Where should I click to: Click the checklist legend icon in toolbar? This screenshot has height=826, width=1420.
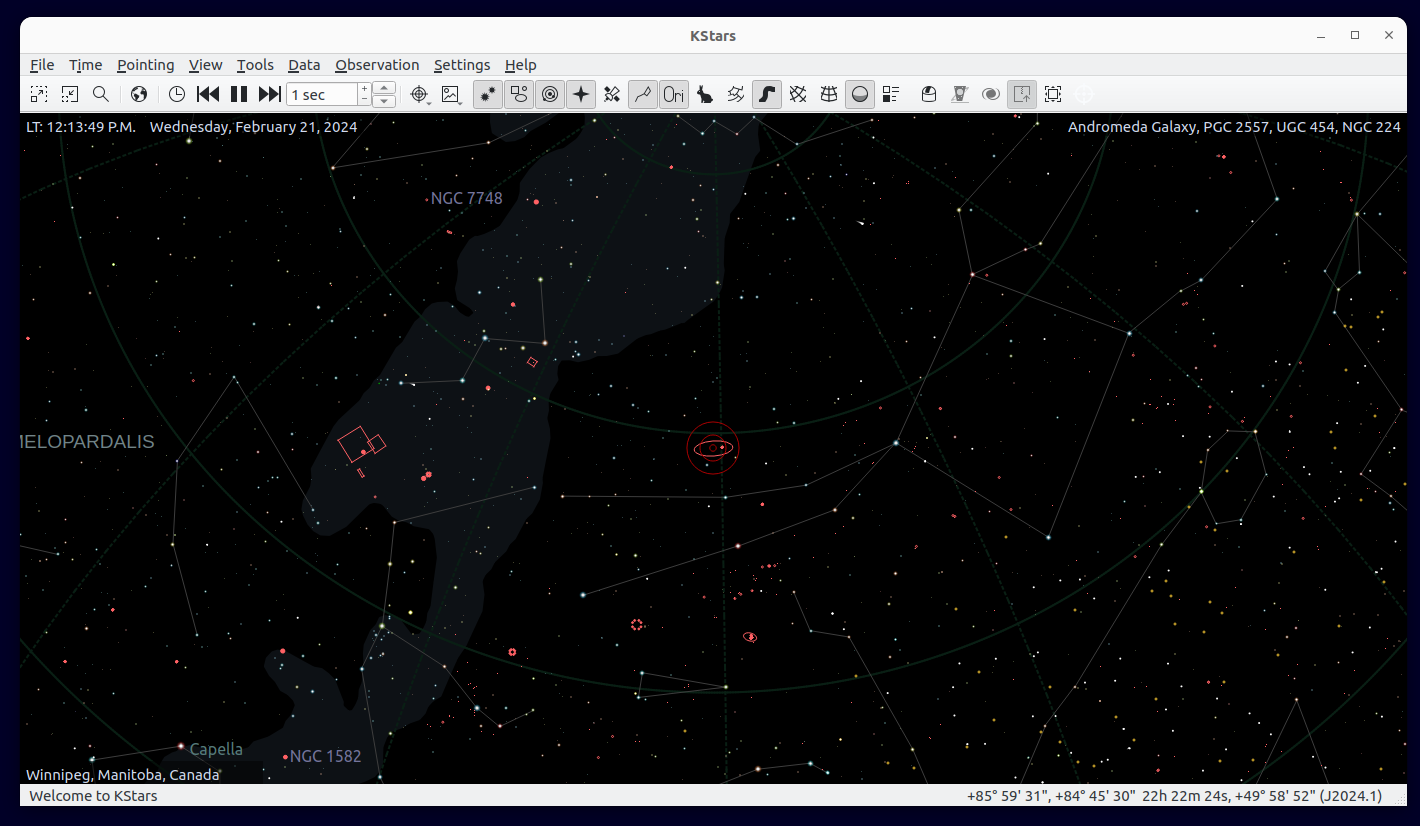[x=891, y=94]
